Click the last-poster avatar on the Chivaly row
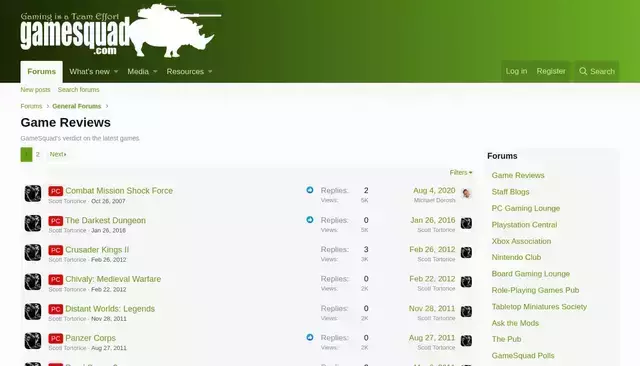Viewport: 640px width, 366px height. click(466, 282)
